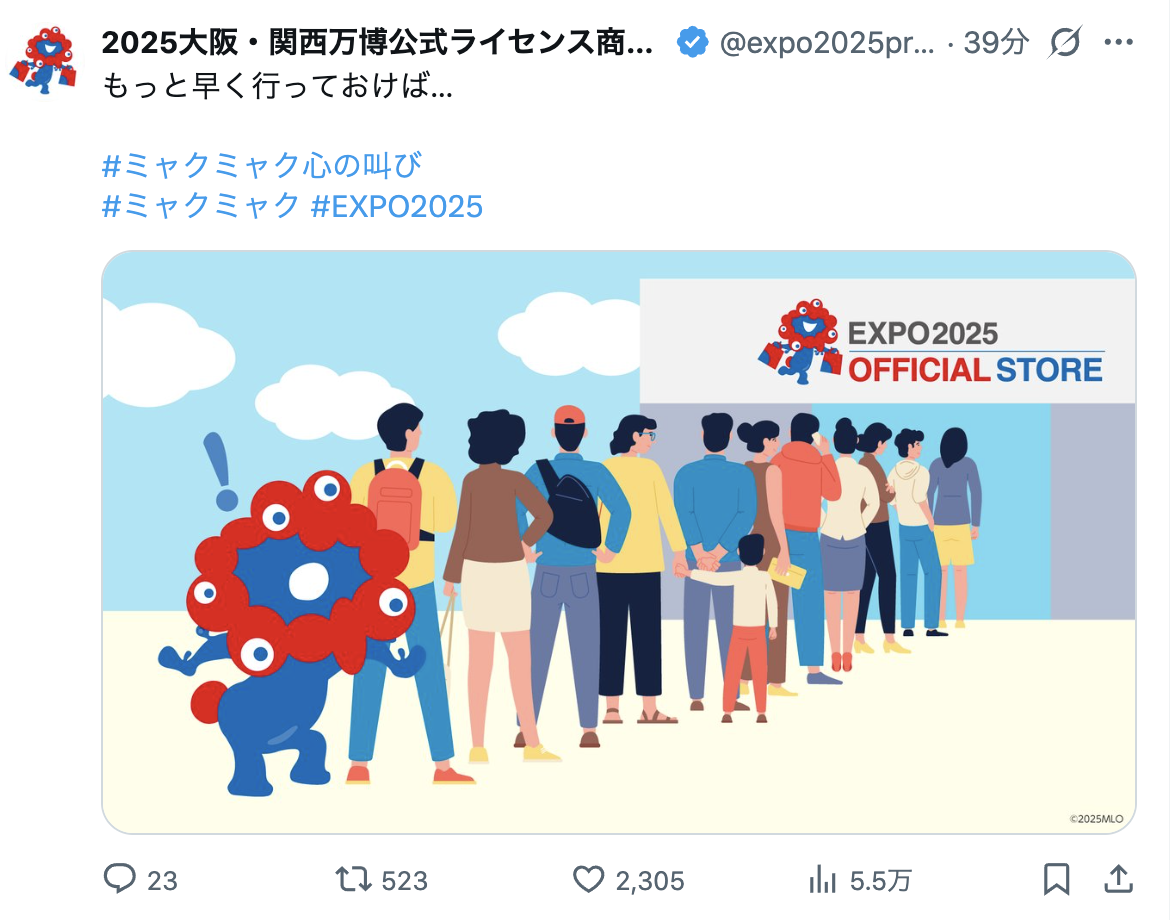This screenshot has width=1170, height=920.
Task: Click the blue verified badge
Action: pyautogui.click(x=692, y=43)
